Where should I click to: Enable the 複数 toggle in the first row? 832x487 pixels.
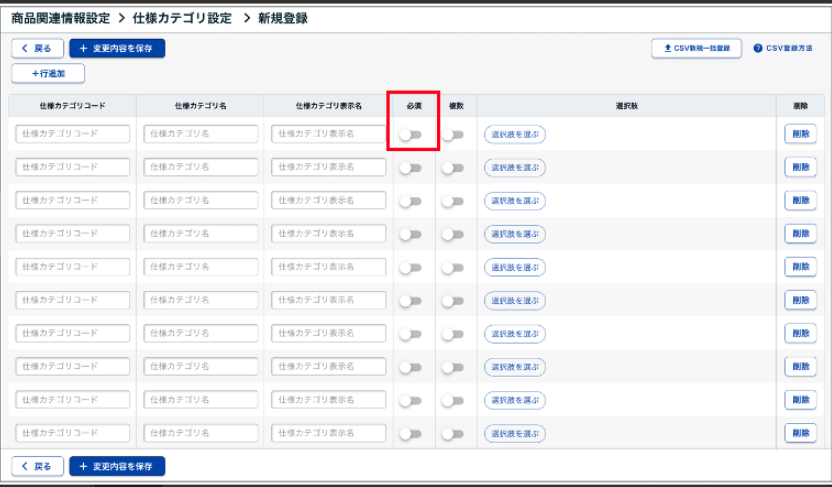453,135
